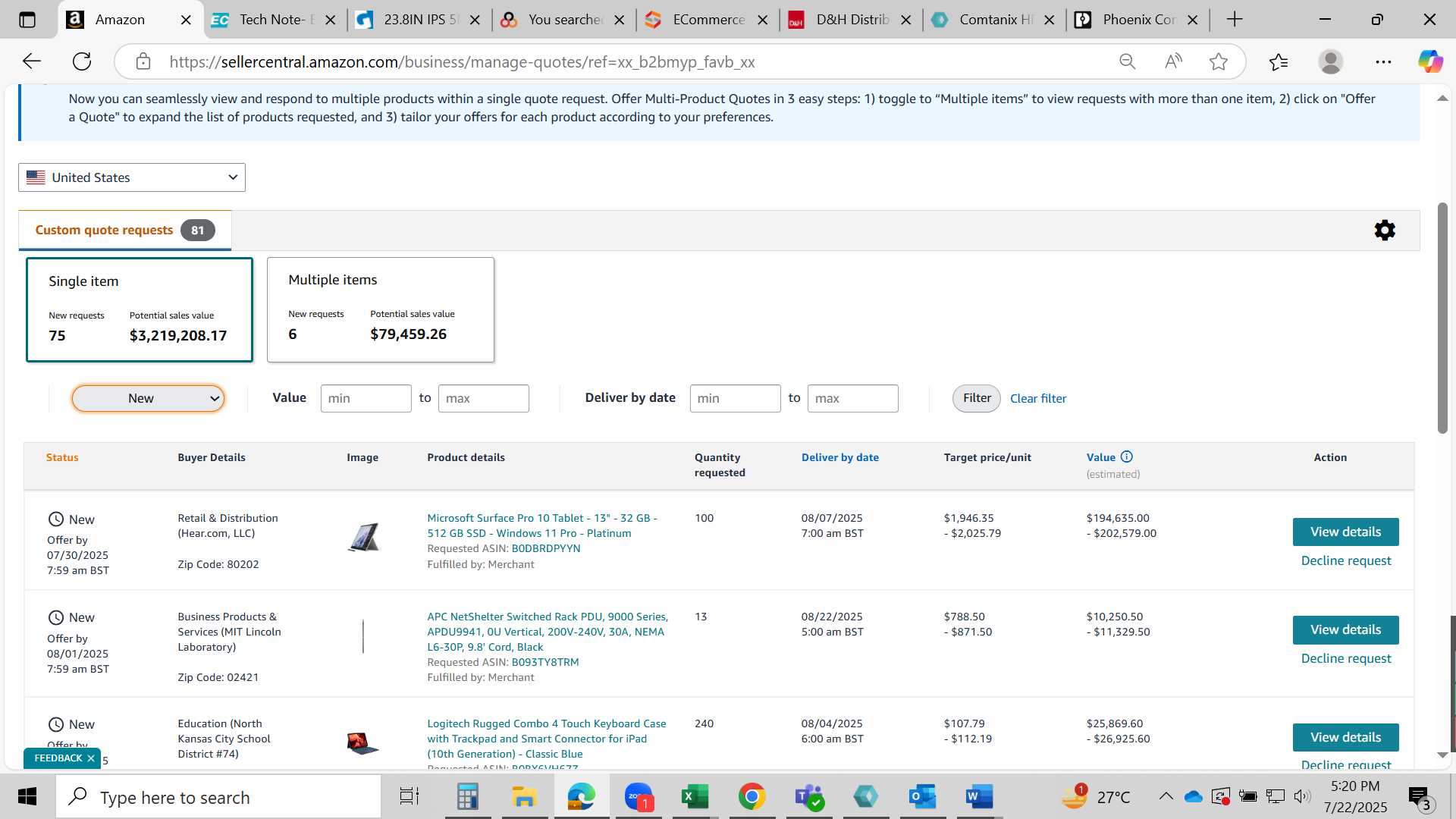The width and height of the screenshot is (1456, 819).
Task: Launch Copilot from browser toolbar
Action: 1430,61
